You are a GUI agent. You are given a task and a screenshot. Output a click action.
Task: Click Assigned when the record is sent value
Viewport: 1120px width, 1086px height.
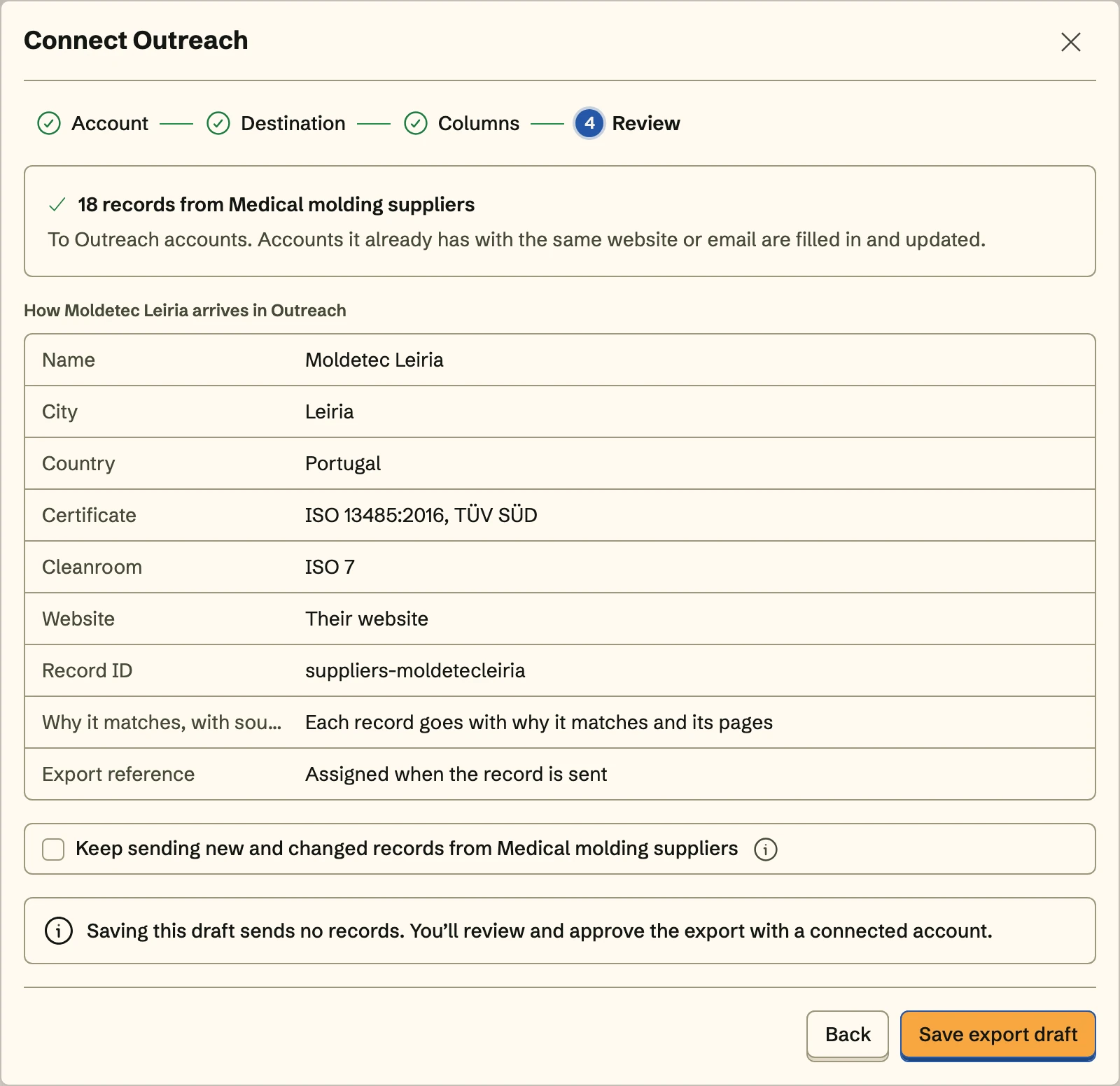click(456, 774)
